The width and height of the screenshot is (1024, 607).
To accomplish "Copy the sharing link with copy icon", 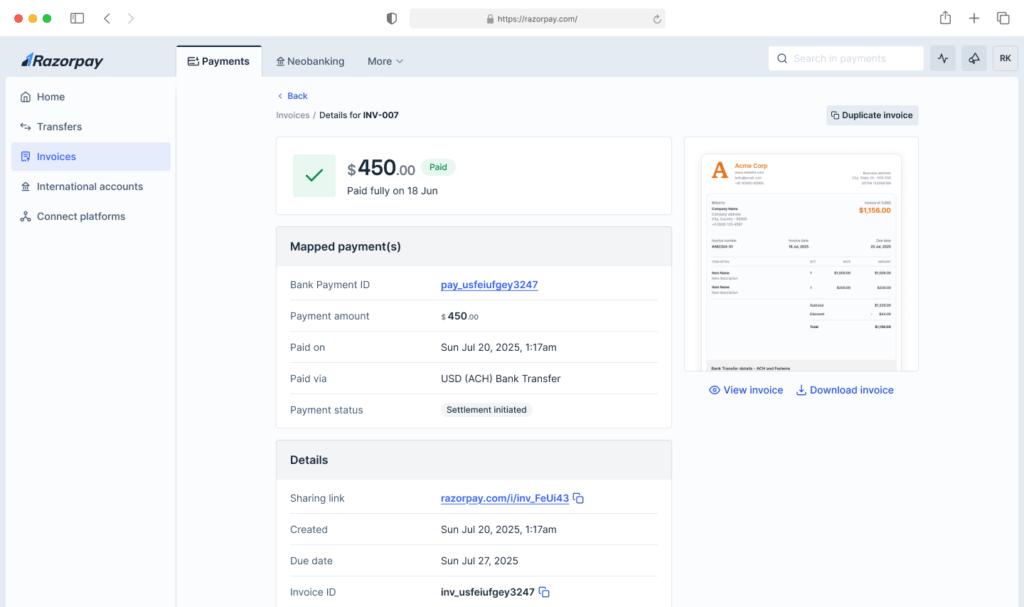I will [578, 499].
